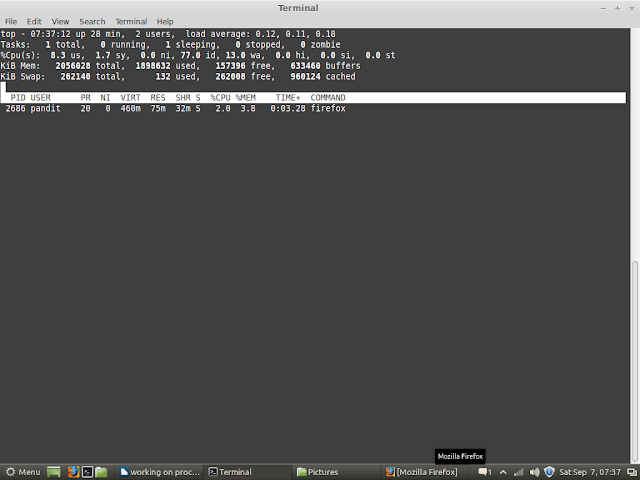The width and height of the screenshot is (640, 480).
Task: Click buffers value 633460
Action: click(x=305, y=66)
